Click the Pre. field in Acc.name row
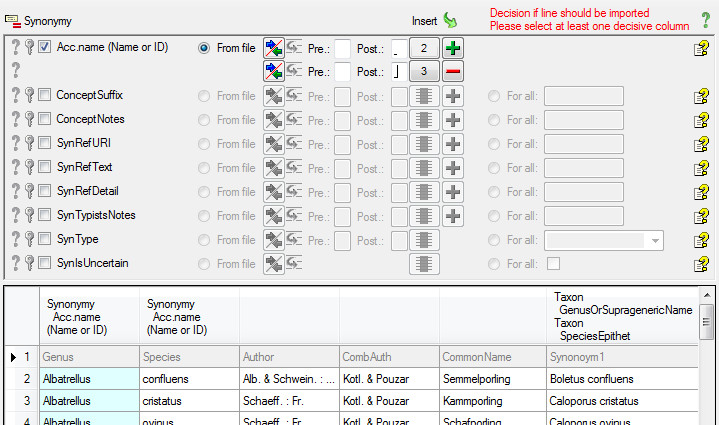Screen dimensions: 719x425 [342, 47]
